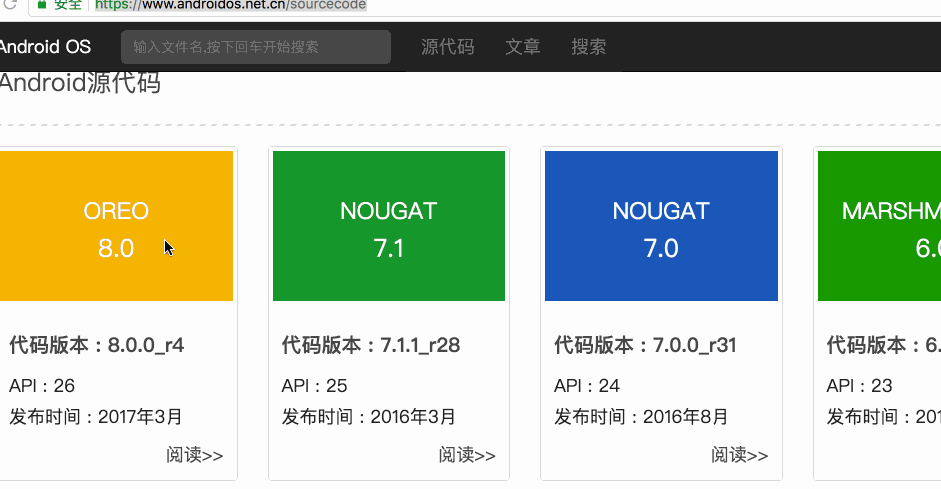Viewport: 941px width, 489px height.
Task: Open the 源代码 navigation menu item
Action: coord(448,47)
